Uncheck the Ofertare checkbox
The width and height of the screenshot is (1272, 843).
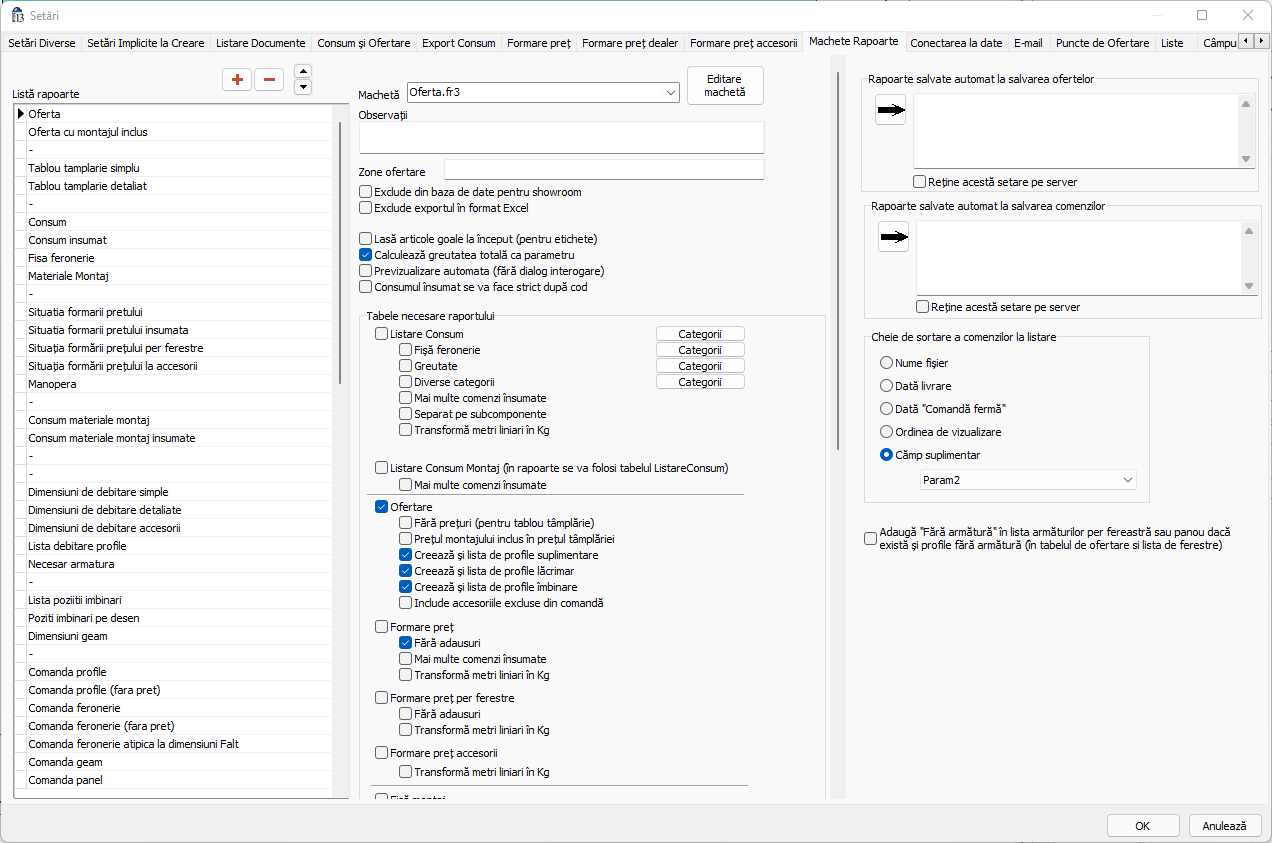click(x=381, y=507)
